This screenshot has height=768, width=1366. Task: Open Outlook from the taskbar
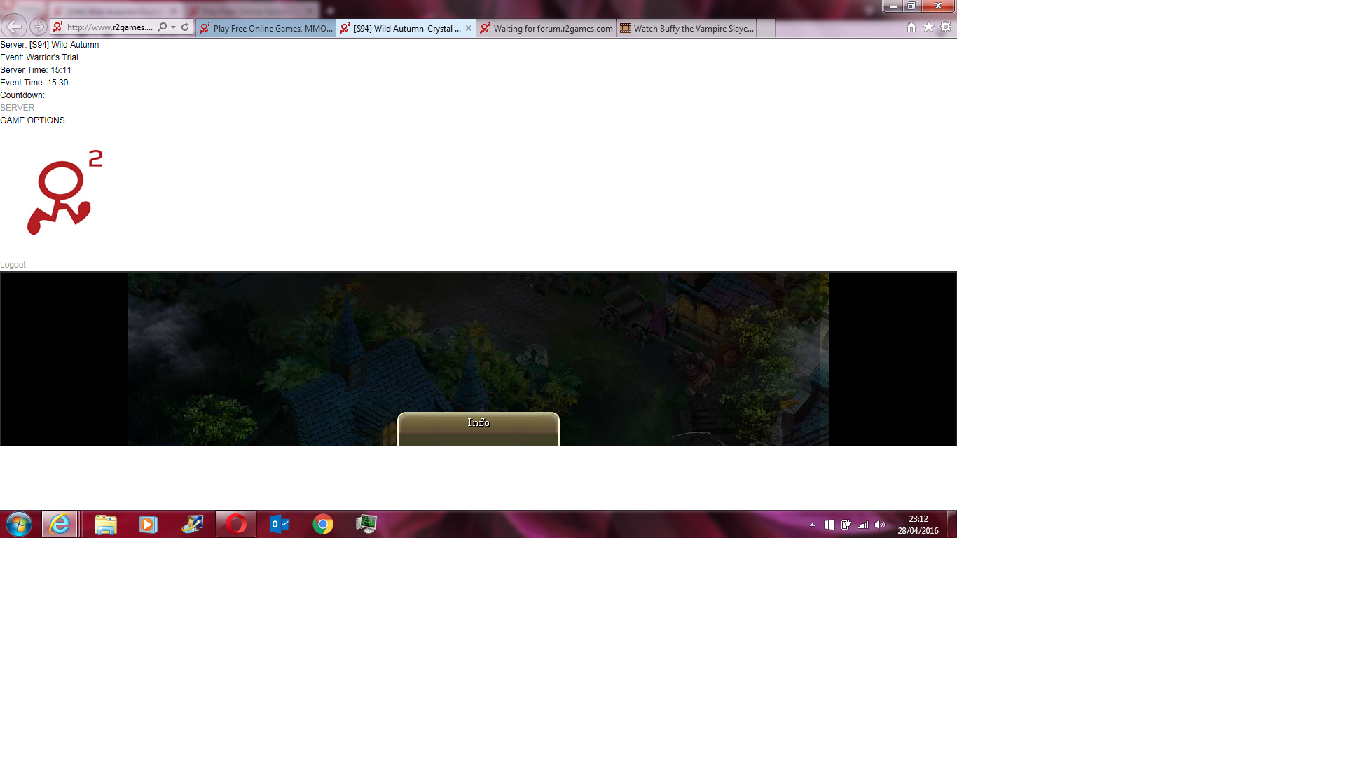click(x=279, y=524)
